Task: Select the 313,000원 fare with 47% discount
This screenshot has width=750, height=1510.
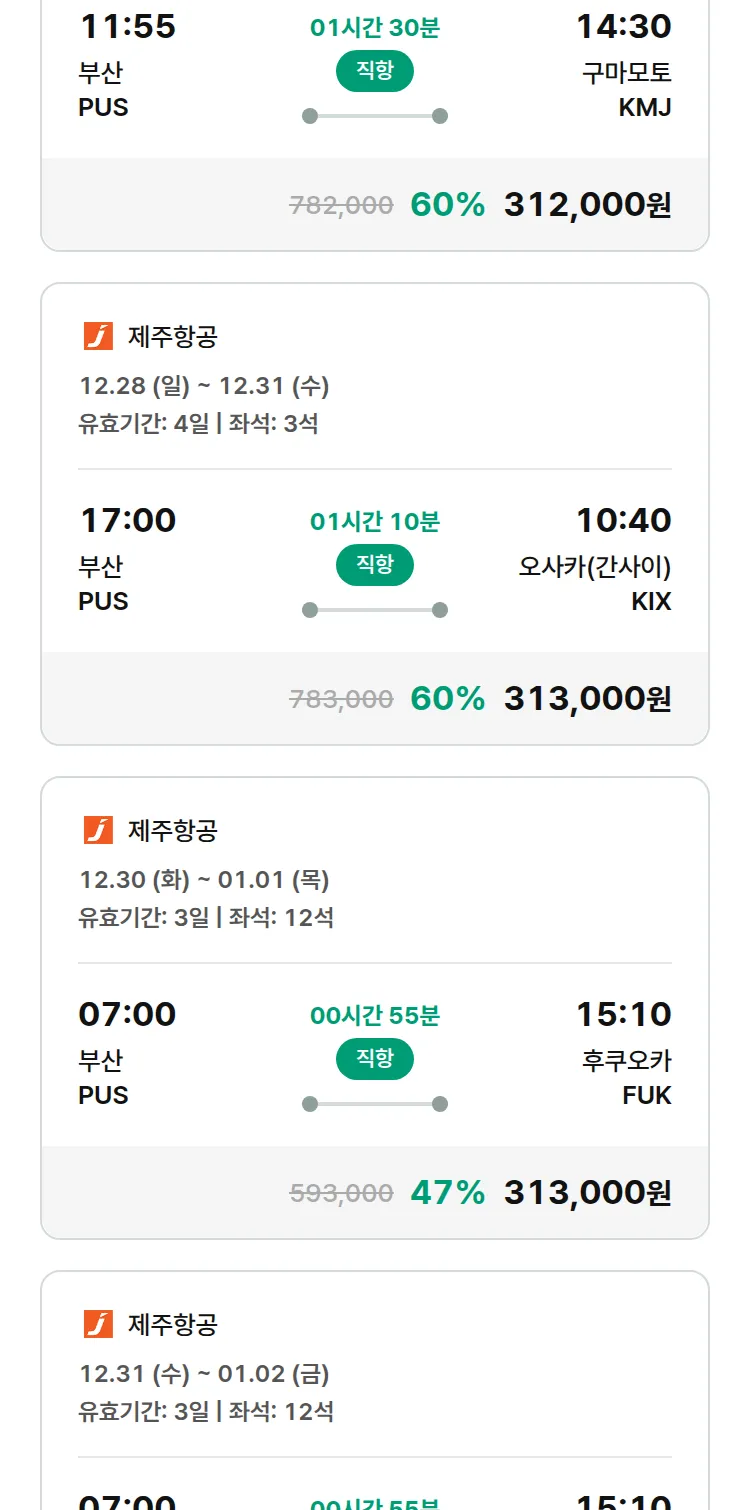Action: [x=587, y=1193]
